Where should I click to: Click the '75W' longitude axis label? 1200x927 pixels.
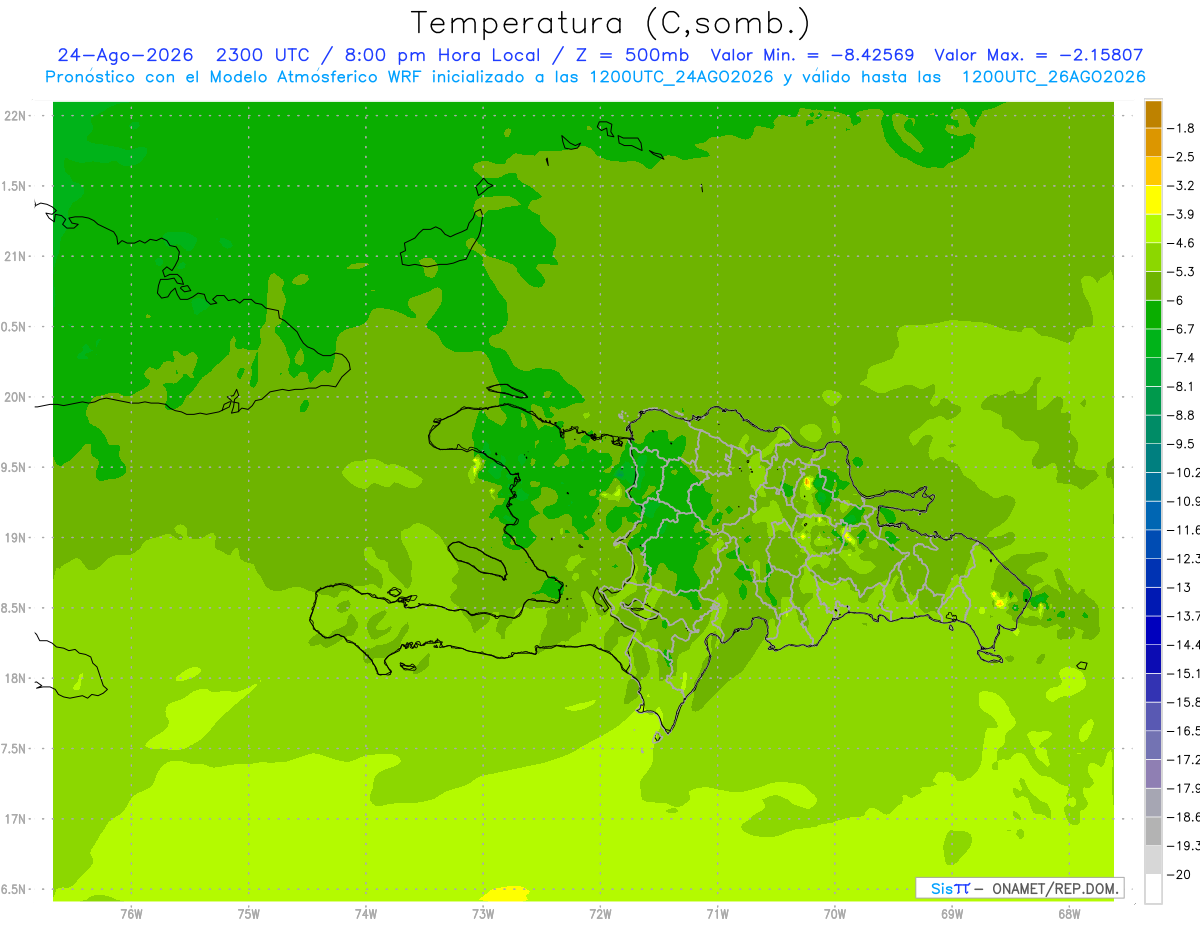click(249, 914)
